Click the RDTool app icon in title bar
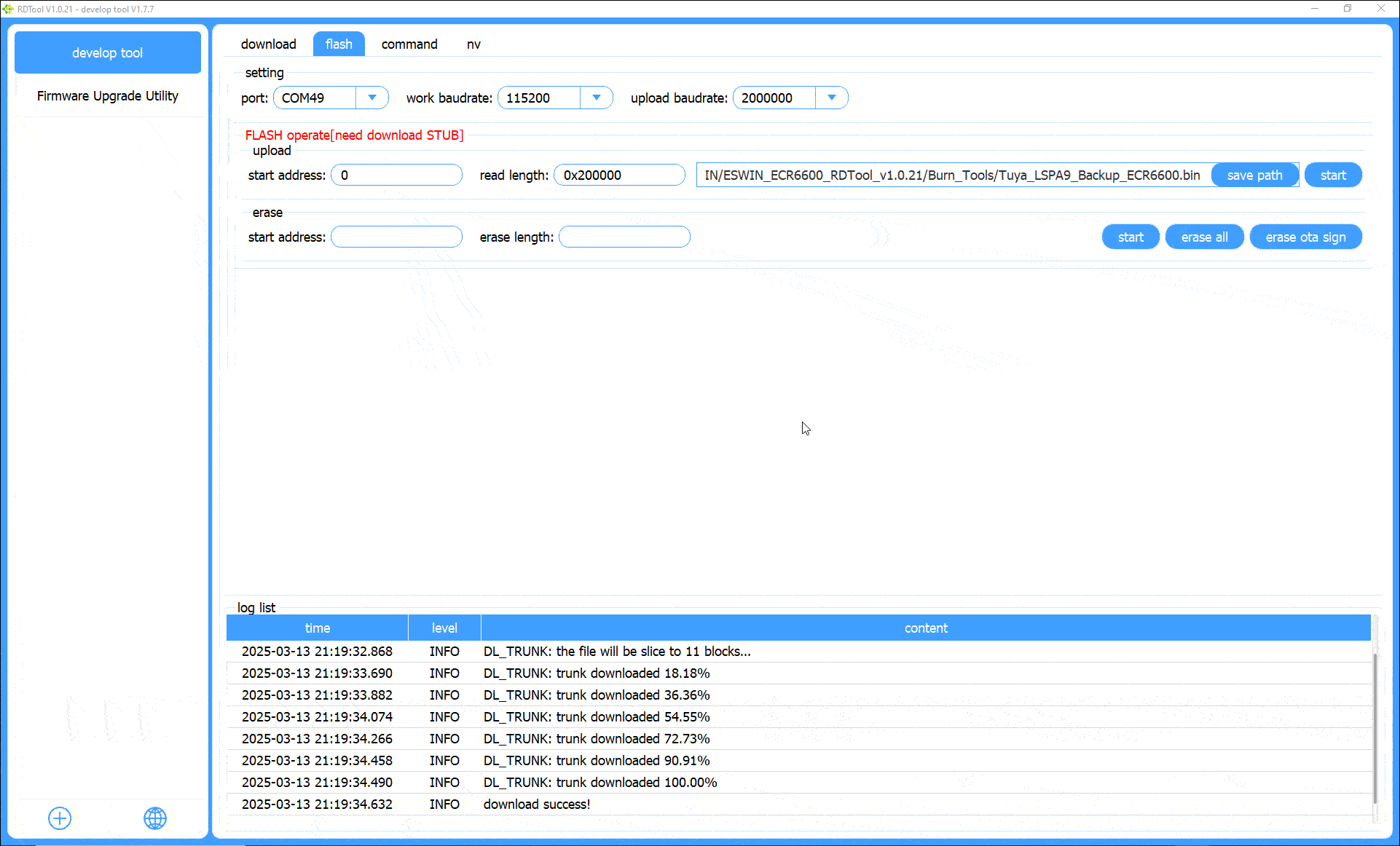The height and width of the screenshot is (846, 1400). [x=8, y=9]
